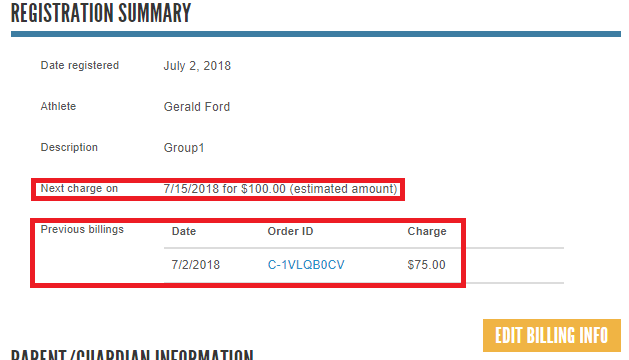Select the 7/2/2018 billing date cell
The height and width of the screenshot is (360, 629).
(x=196, y=265)
